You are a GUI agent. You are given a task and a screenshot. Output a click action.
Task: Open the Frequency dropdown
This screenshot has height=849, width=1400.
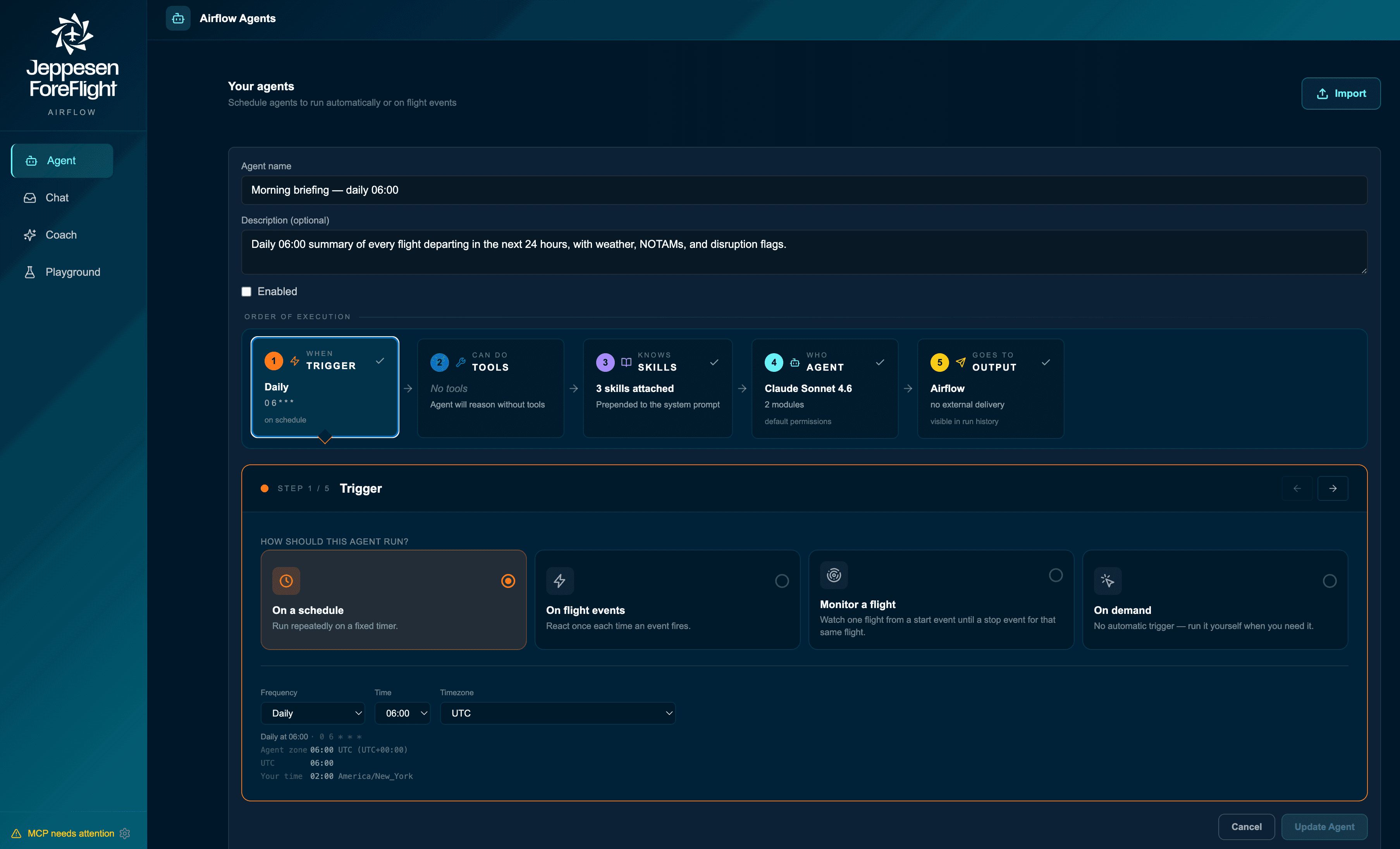coord(313,713)
